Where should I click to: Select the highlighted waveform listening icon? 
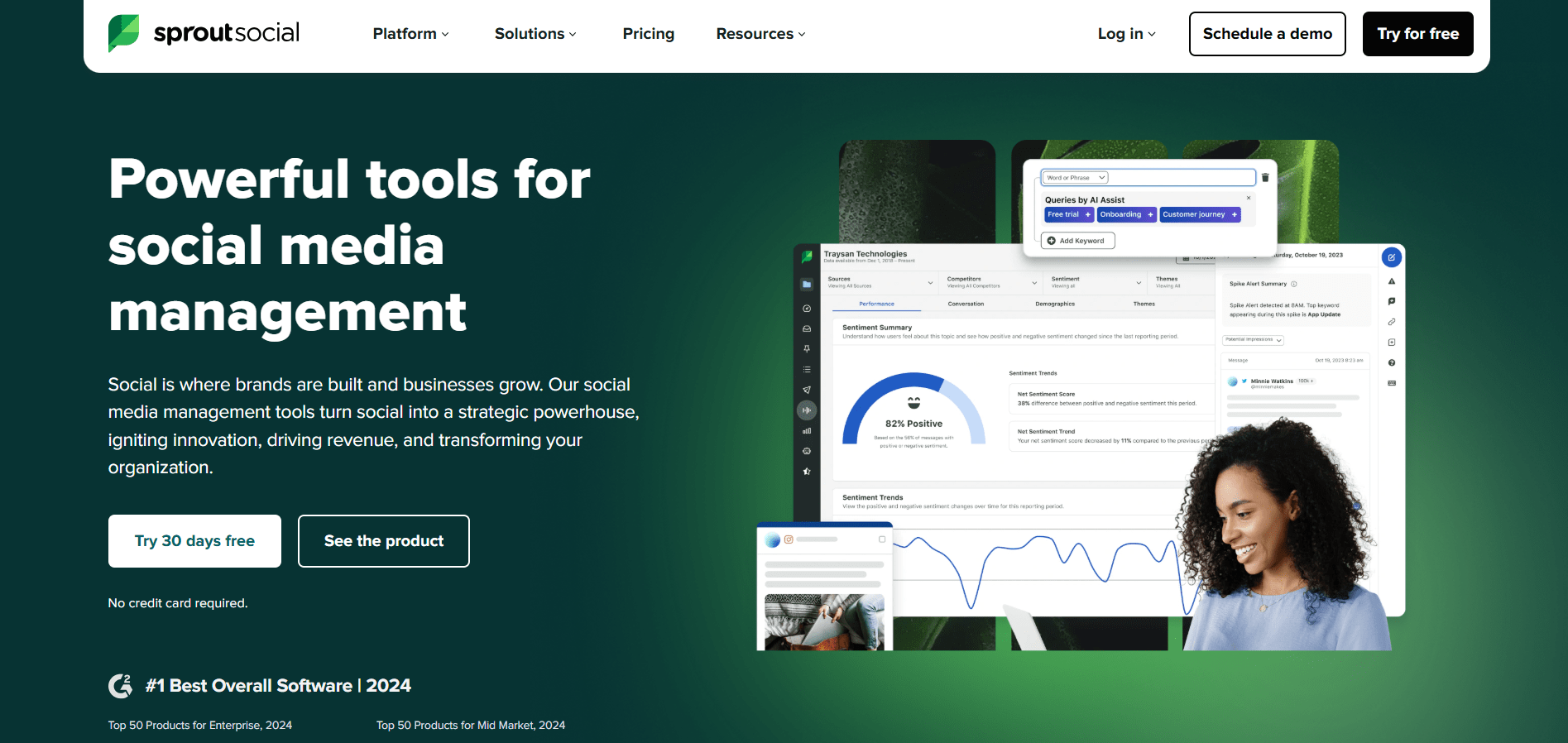pos(807,410)
